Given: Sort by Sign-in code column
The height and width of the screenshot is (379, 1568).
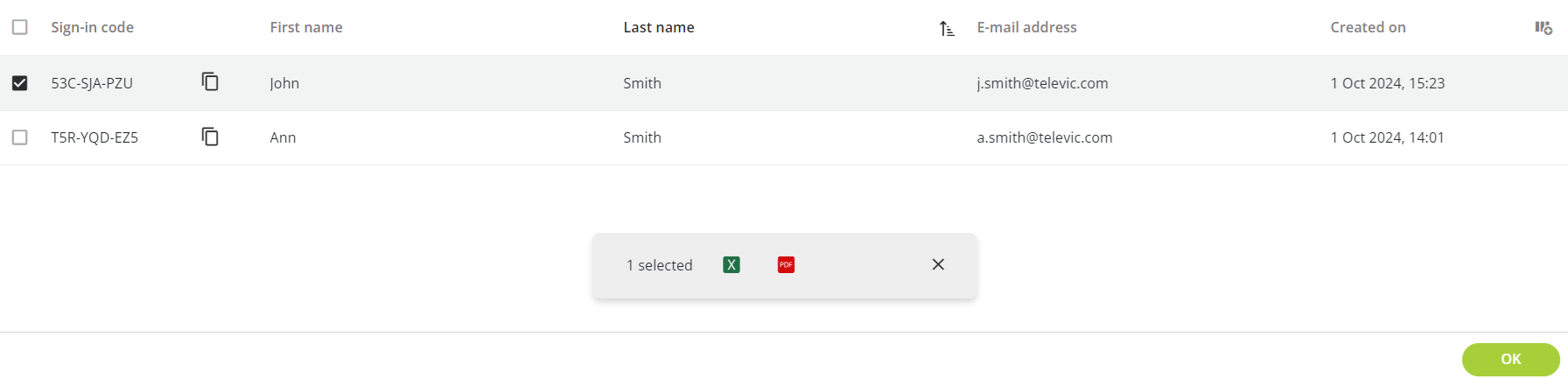Looking at the screenshot, I should click(92, 27).
